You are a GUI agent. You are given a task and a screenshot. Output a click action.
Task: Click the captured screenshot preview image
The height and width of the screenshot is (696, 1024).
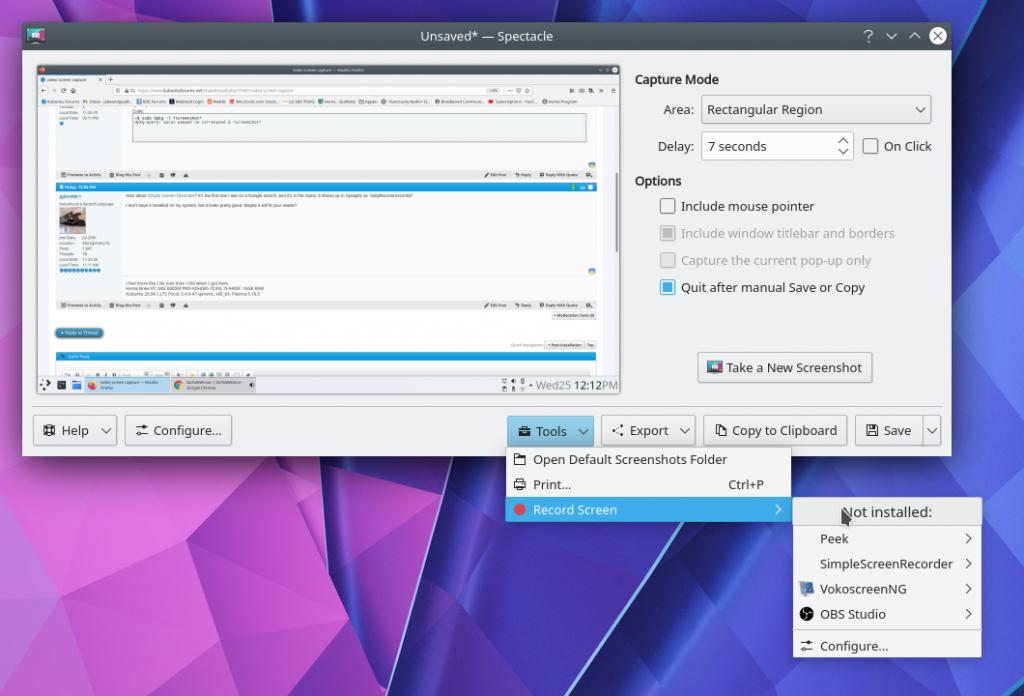tap(326, 230)
